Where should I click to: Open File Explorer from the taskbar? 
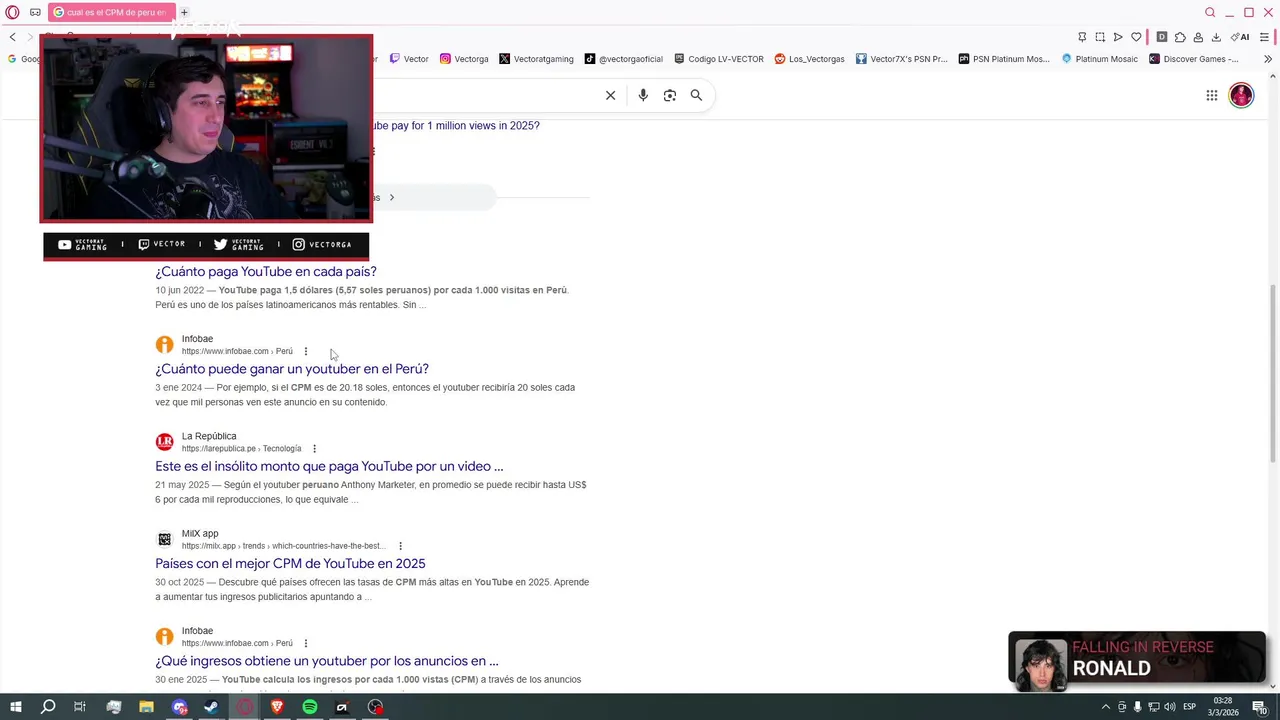(x=146, y=707)
